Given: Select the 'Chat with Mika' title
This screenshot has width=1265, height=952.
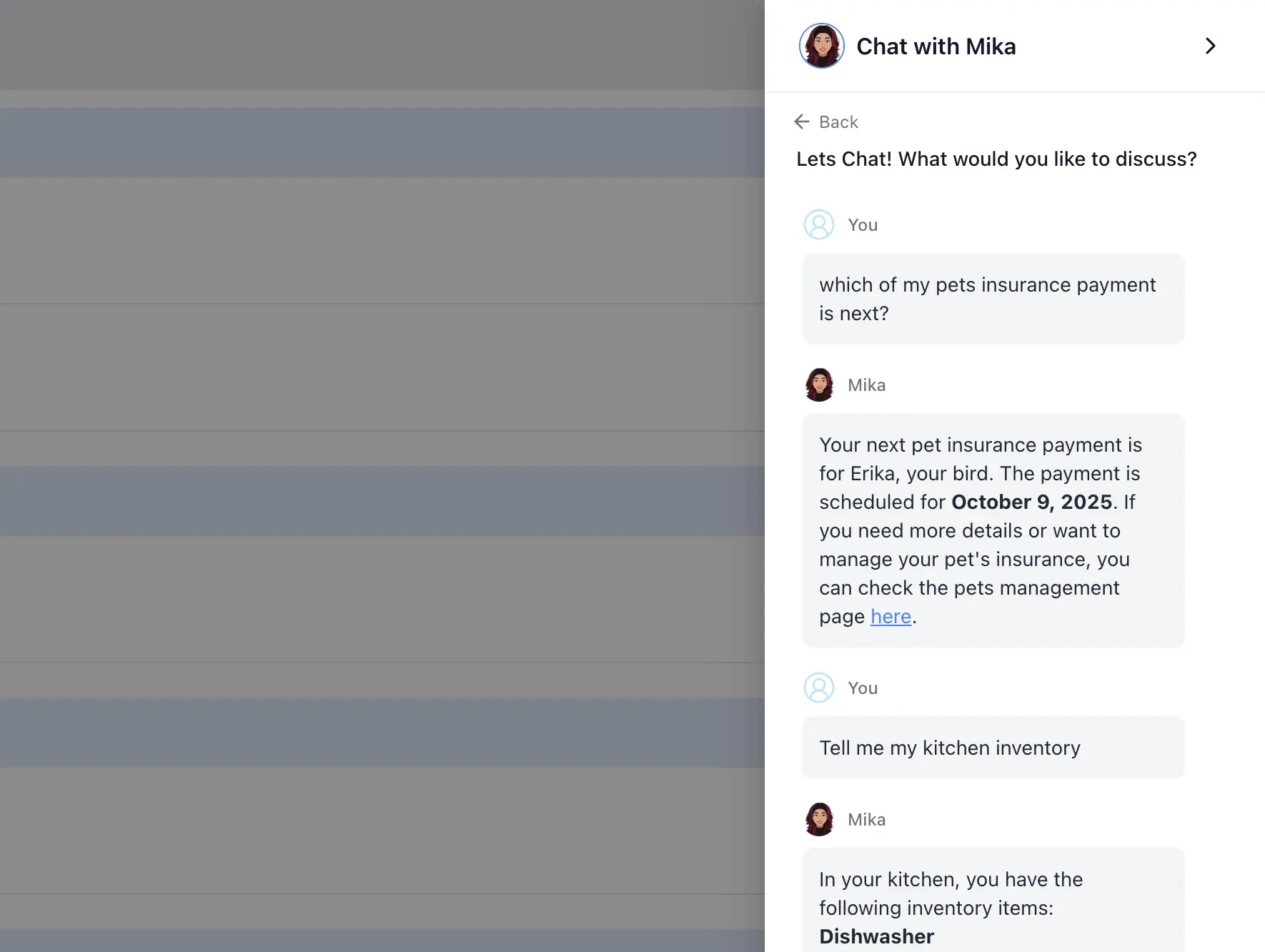Looking at the screenshot, I should tap(936, 46).
